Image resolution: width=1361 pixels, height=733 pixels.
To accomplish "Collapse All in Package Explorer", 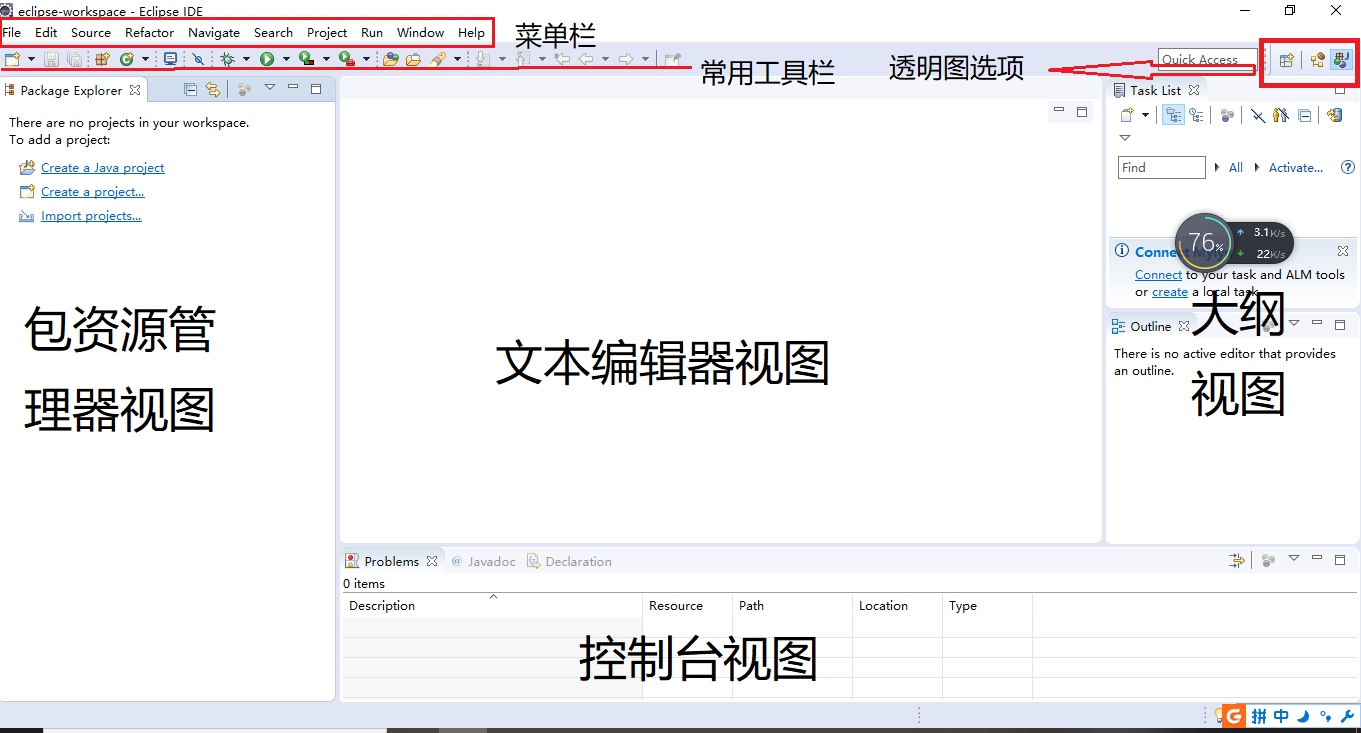I will (191, 89).
